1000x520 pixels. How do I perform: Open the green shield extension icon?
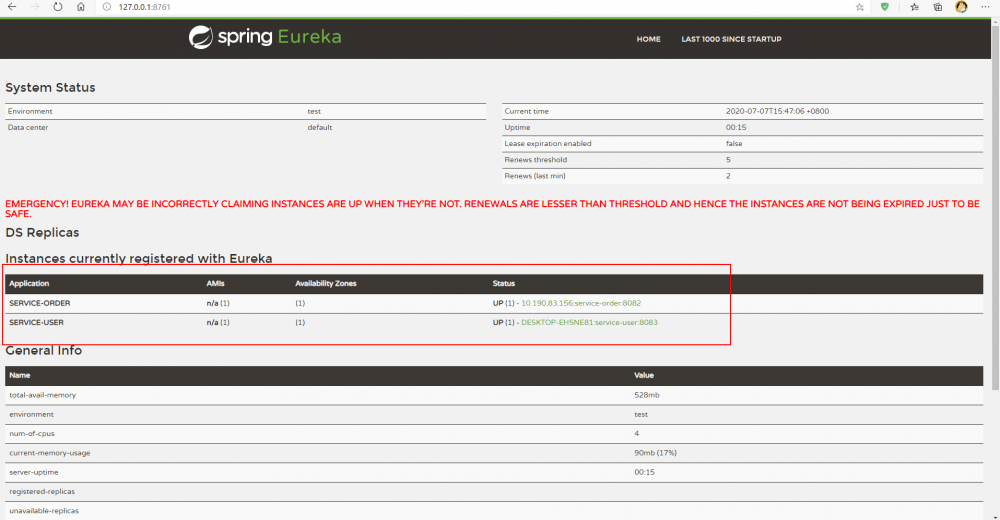(x=884, y=7)
